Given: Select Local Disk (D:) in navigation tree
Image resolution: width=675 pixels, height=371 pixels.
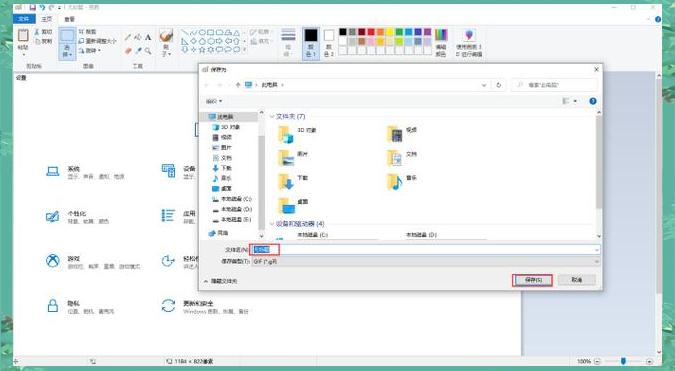Looking at the screenshot, I should tap(232, 209).
